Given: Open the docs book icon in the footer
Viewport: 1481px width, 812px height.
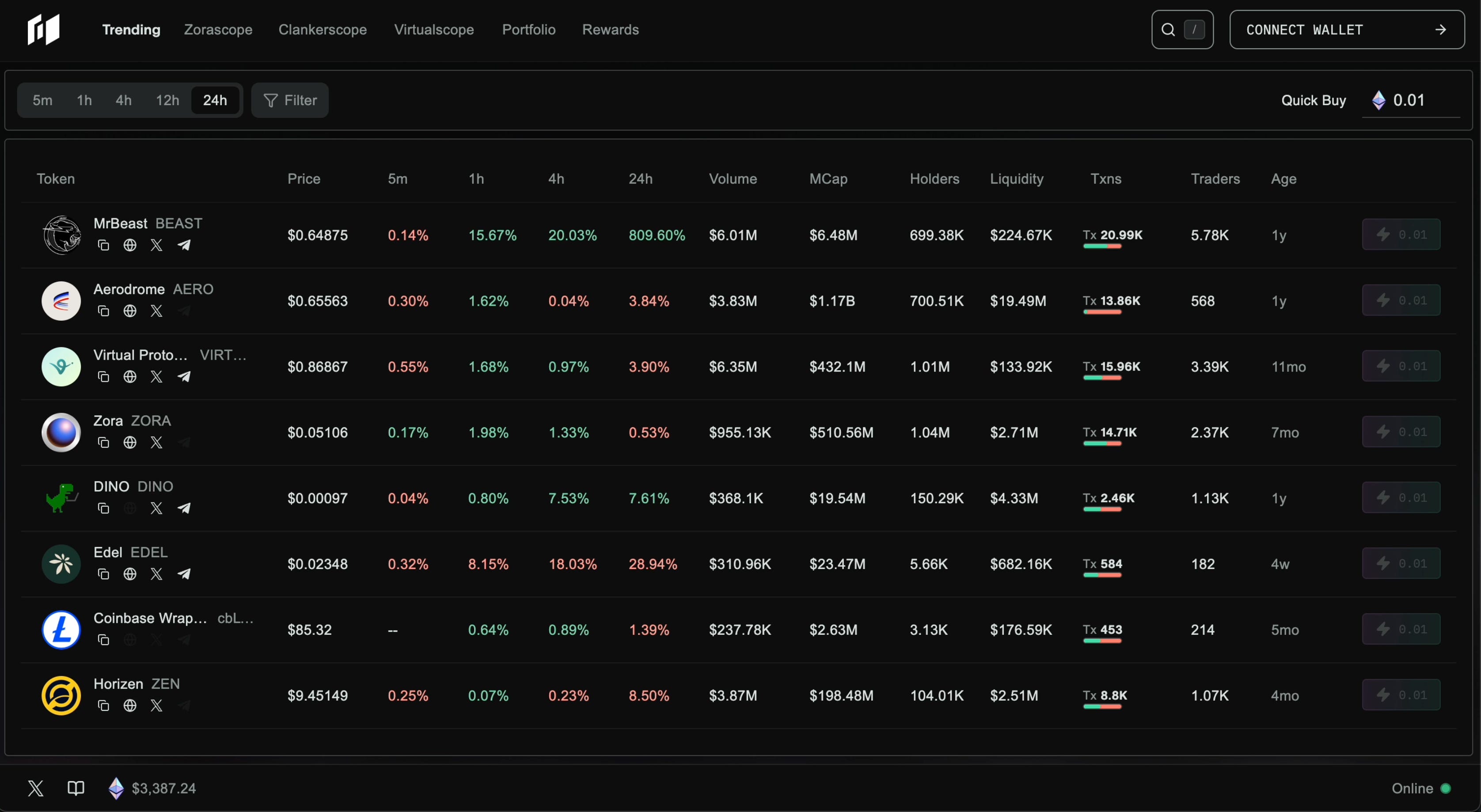Looking at the screenshot, I should pos(76,788).
